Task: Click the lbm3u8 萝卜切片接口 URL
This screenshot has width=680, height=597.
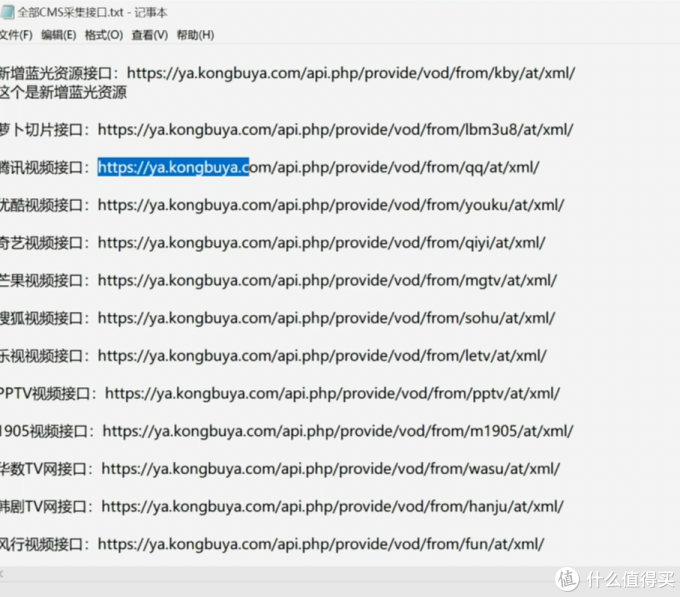Action: 335,130
